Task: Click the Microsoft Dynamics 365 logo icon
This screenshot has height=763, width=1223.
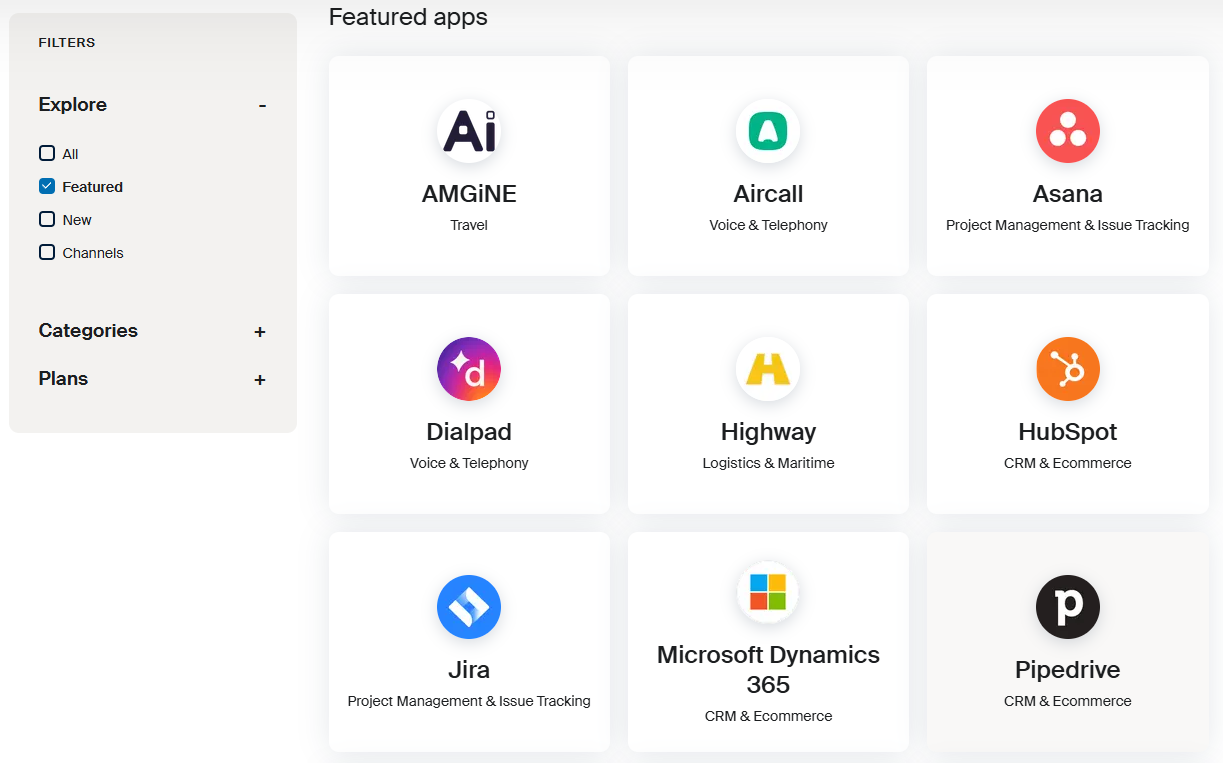Action: 768,592
